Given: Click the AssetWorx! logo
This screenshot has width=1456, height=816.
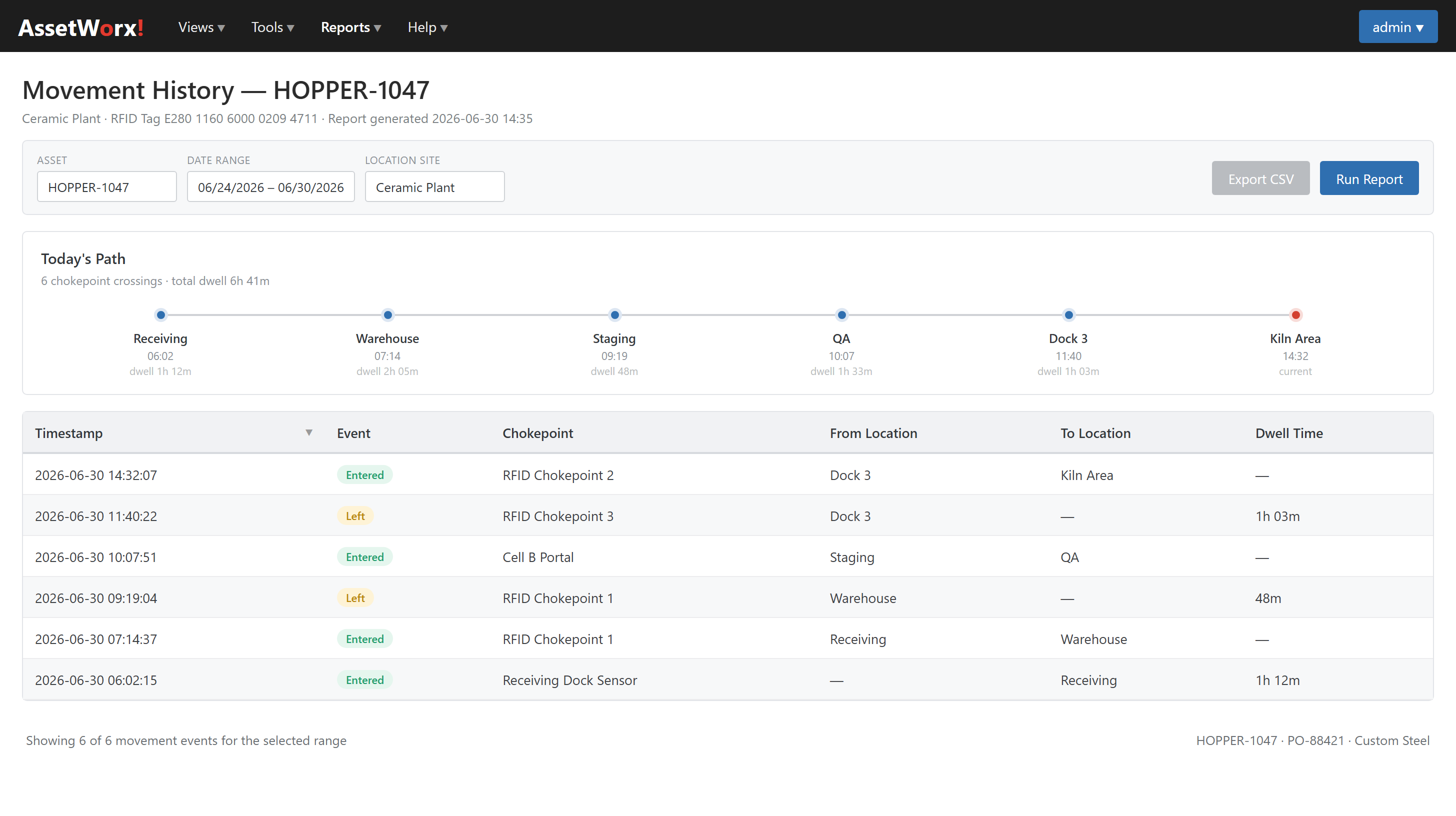Looking at the screenshot, I should pyautogui.click(x=81, y=27).
